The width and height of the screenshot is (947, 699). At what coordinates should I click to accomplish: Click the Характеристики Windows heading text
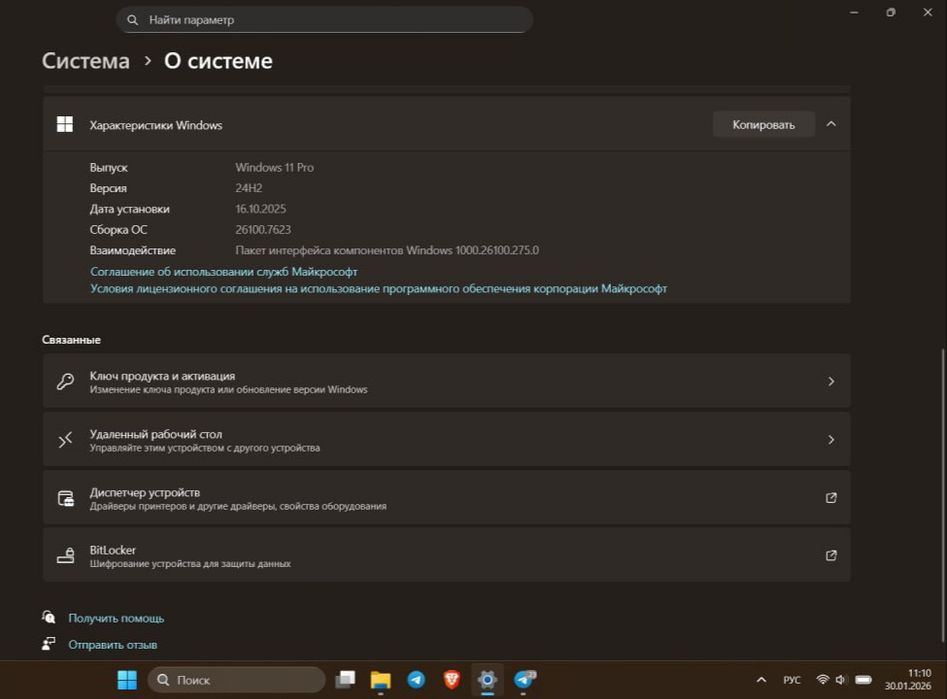(156, 125)
